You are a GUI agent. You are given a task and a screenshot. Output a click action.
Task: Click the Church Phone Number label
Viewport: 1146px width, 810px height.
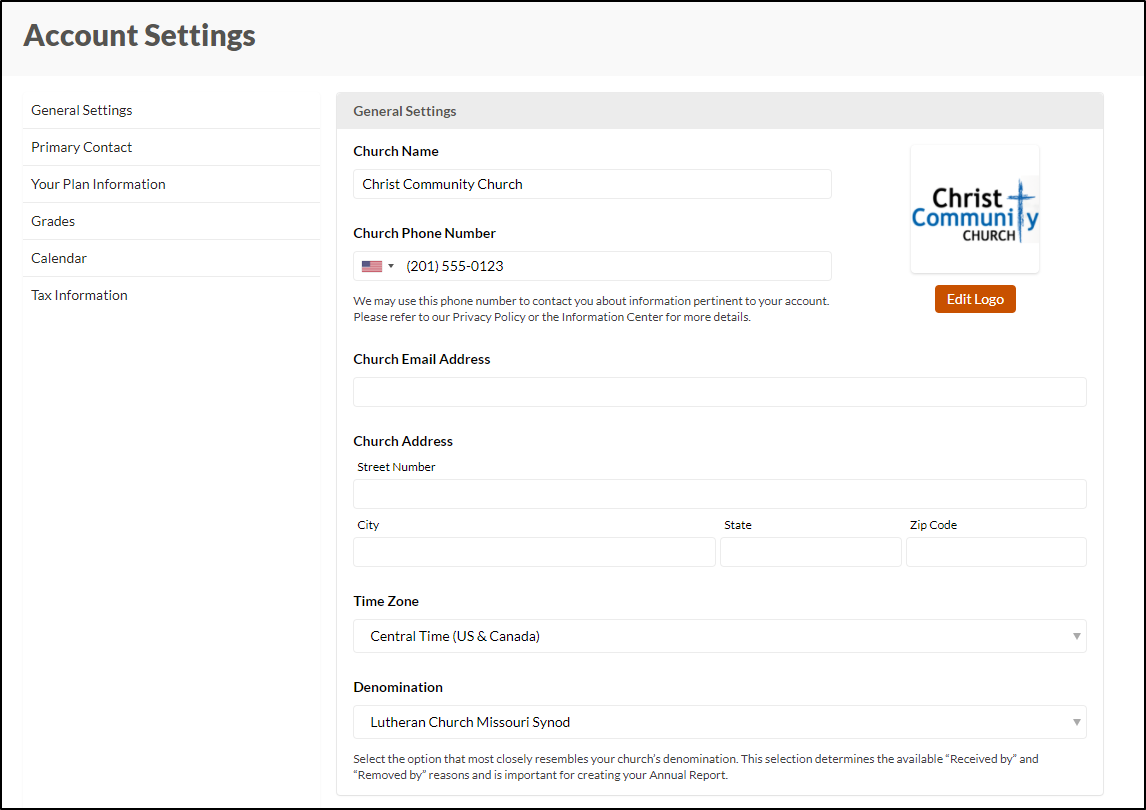click(x=425, y=233)
